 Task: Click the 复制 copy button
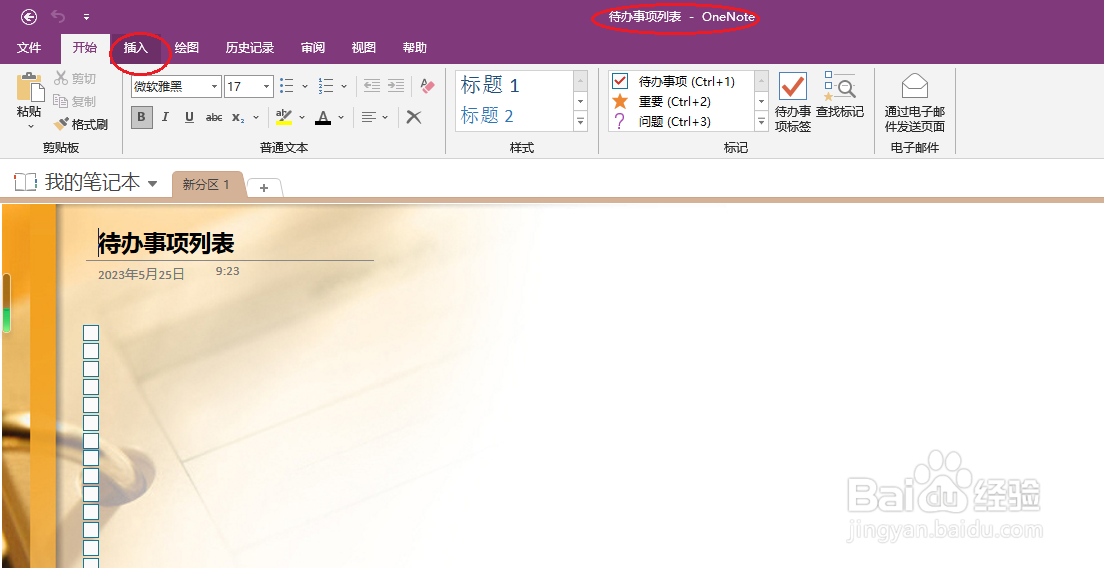(75, 101)
